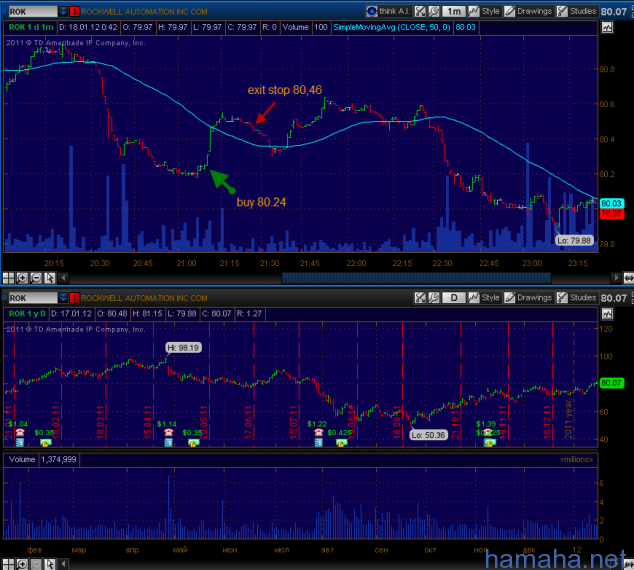Click the dividend icon under first $0.35

click(46, 443)
